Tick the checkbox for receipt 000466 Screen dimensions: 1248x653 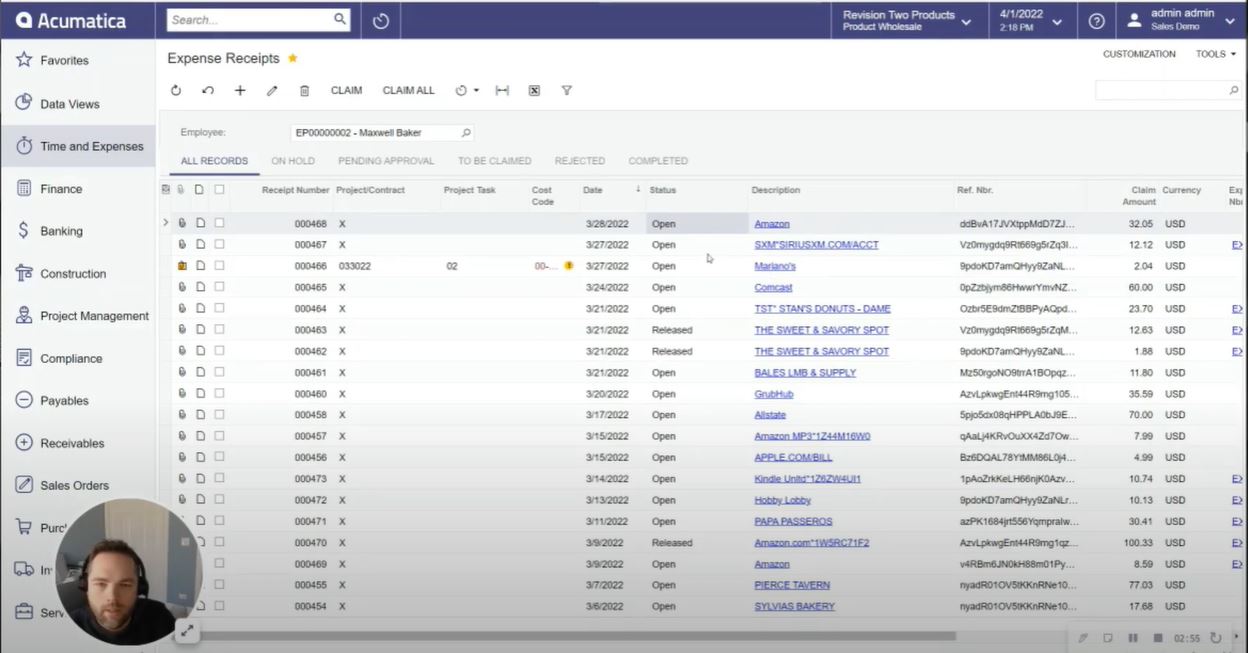pyautogui.click(x=219, y=266)
